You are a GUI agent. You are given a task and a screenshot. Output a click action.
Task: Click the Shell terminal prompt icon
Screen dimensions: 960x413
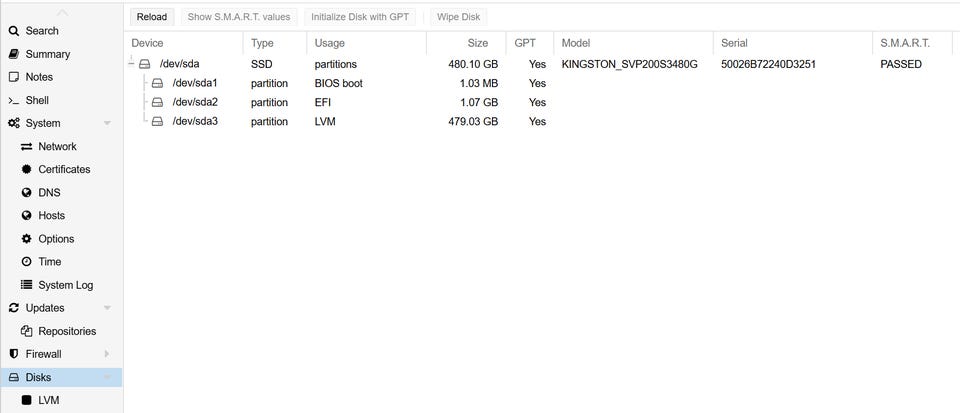(13, 100)
